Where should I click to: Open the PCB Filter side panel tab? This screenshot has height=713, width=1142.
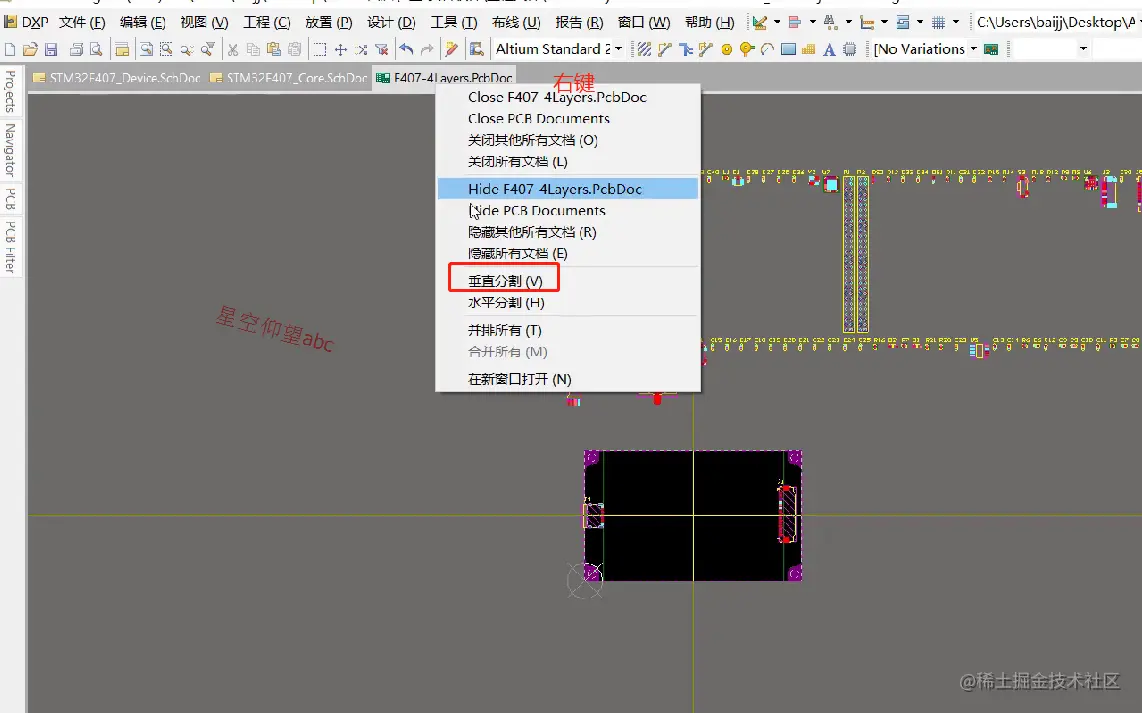pyautogui.click(x=10, y=248)
